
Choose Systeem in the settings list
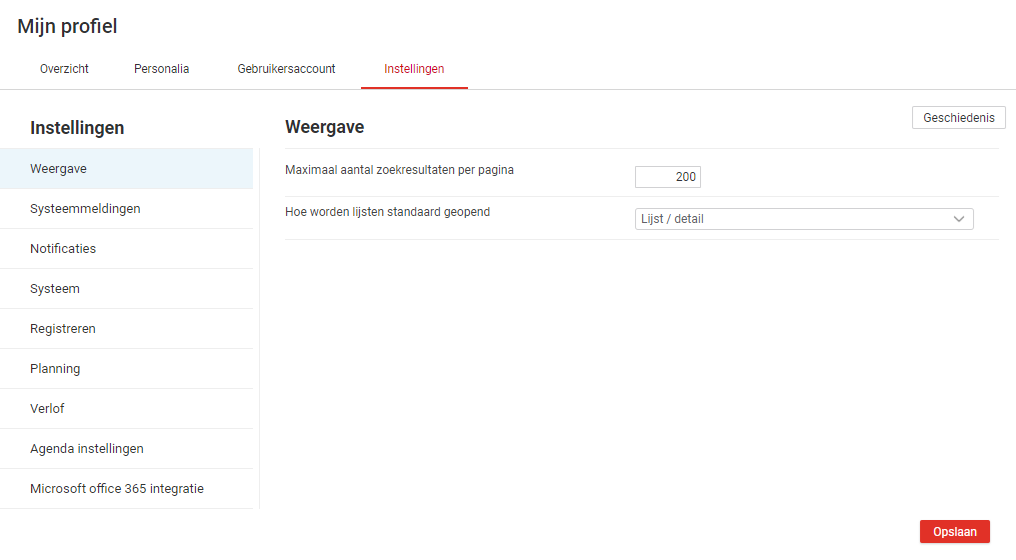pyautogui.click(x=55, y=289)
